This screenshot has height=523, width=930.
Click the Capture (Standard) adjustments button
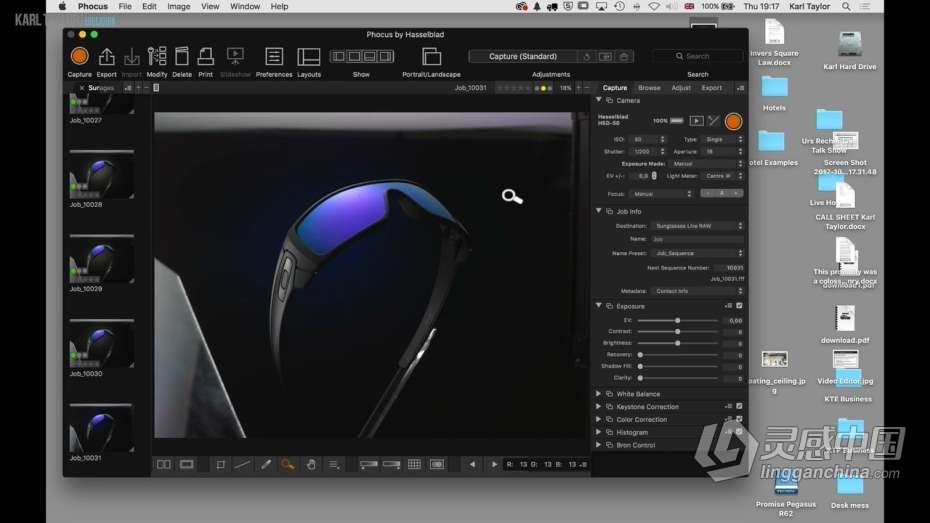(523, 57)
